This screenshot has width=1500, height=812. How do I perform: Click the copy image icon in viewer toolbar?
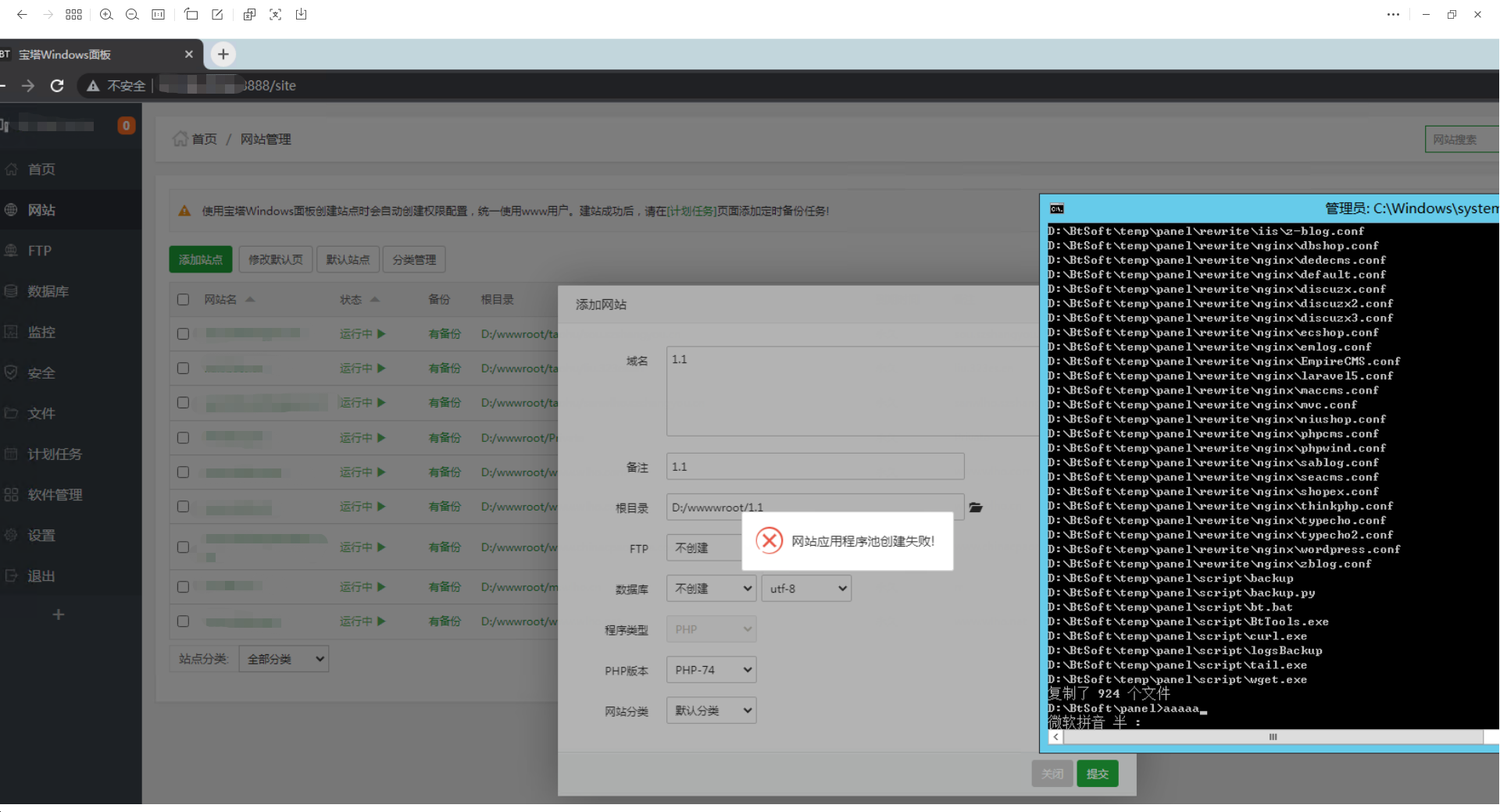[x=249, y=14]
